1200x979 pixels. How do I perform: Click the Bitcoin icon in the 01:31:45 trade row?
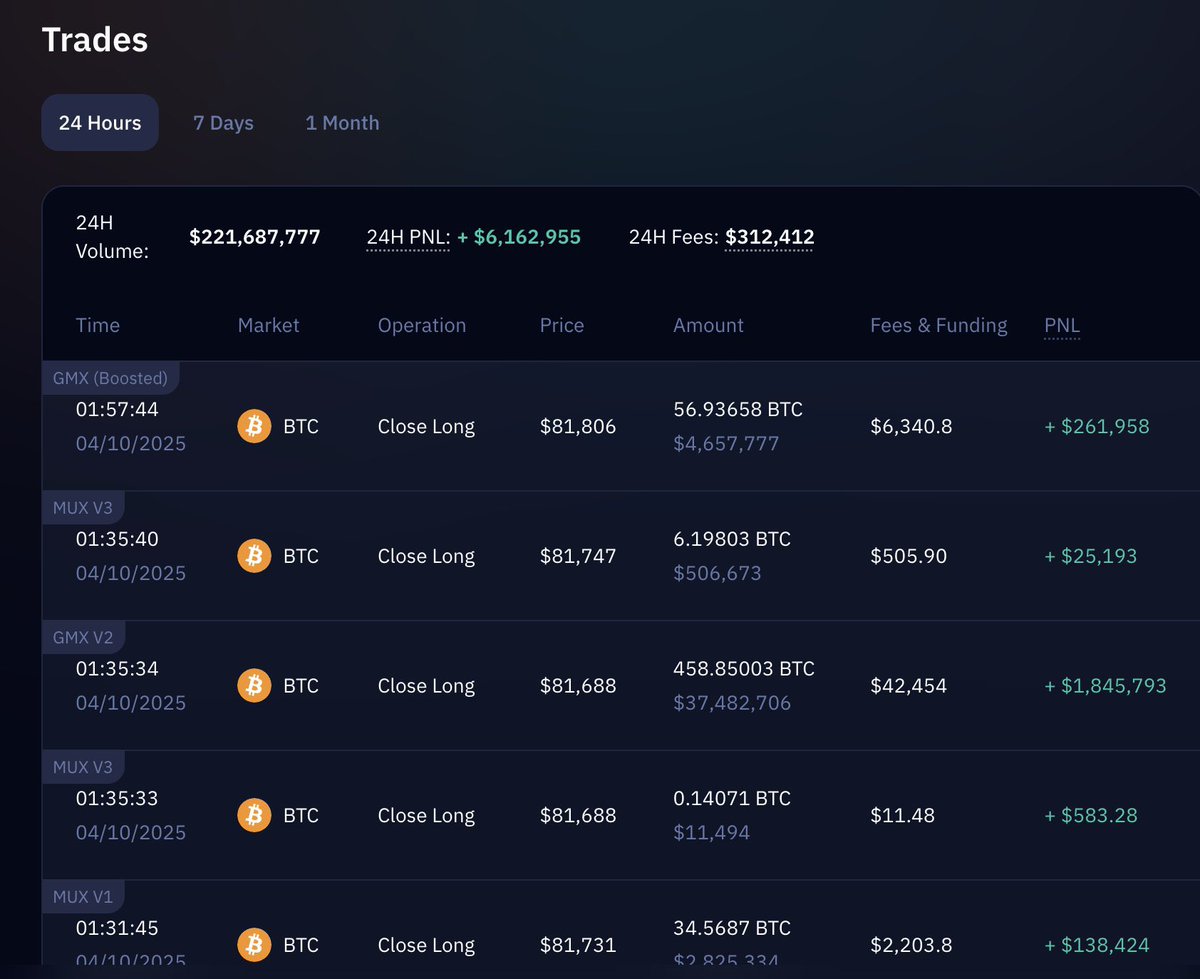(x=254, y=945)
